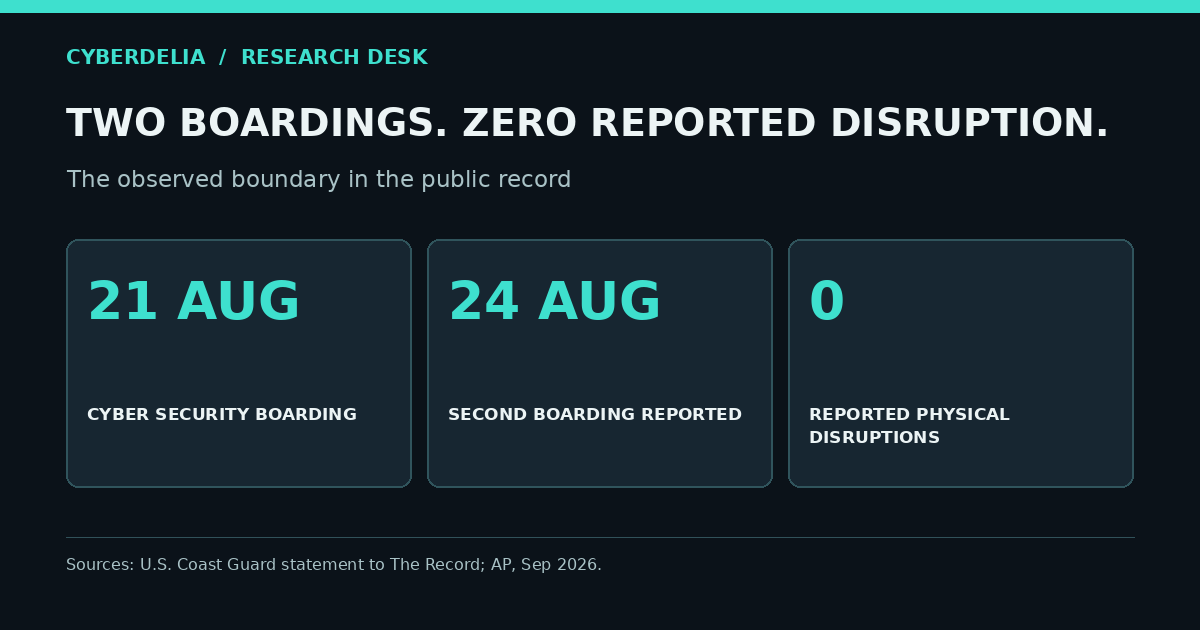Viewport: 1200px width, 630px height.
Task: Click the Sources footnote line
Action: [x=334, y=565]
